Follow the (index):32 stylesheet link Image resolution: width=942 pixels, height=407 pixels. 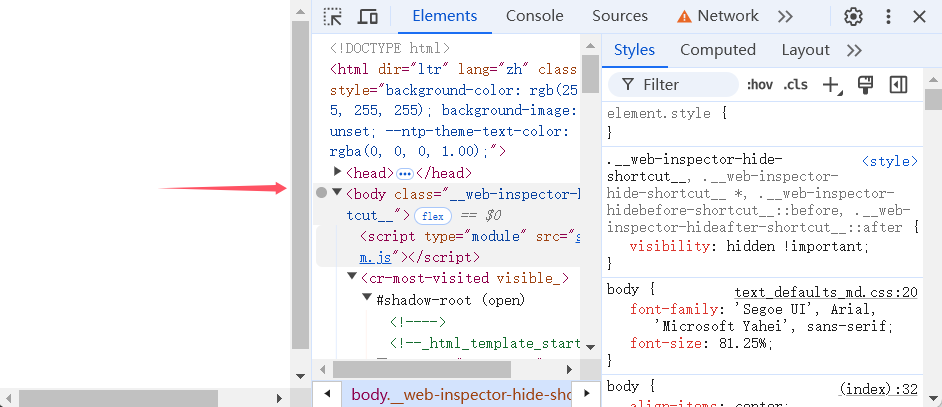pyautogui.click(x=878, y=388)
